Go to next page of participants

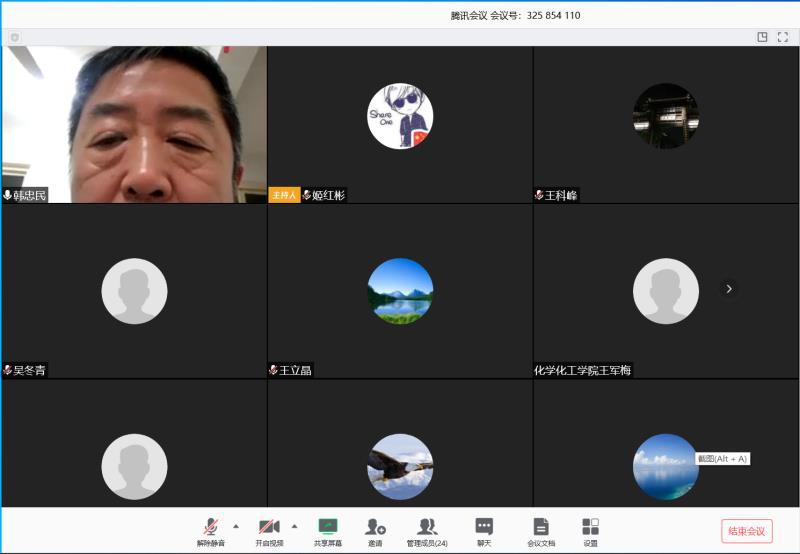click(x=729, y=289)
